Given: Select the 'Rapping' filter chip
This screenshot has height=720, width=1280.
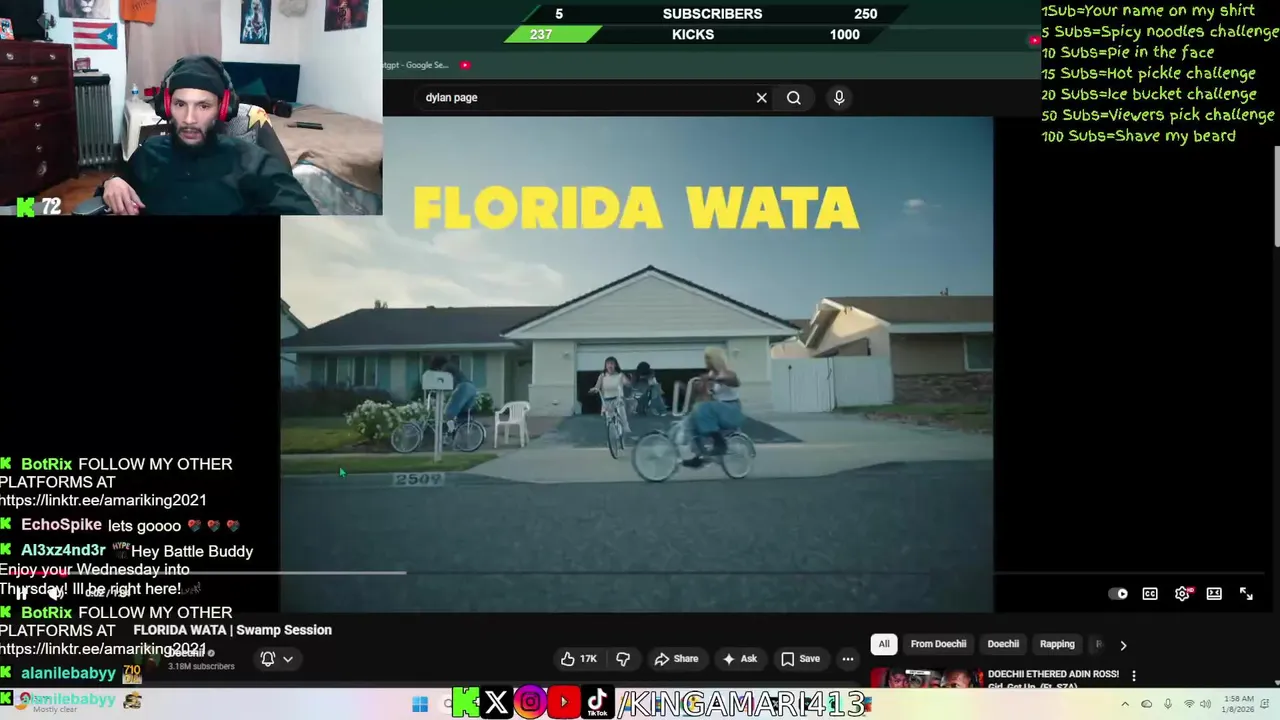Looking at the screenshot, I should (1057, 644).
